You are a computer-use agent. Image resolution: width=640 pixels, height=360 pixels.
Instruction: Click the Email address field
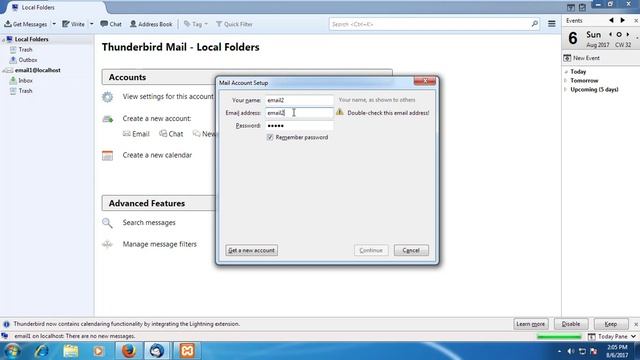(299, 113)
